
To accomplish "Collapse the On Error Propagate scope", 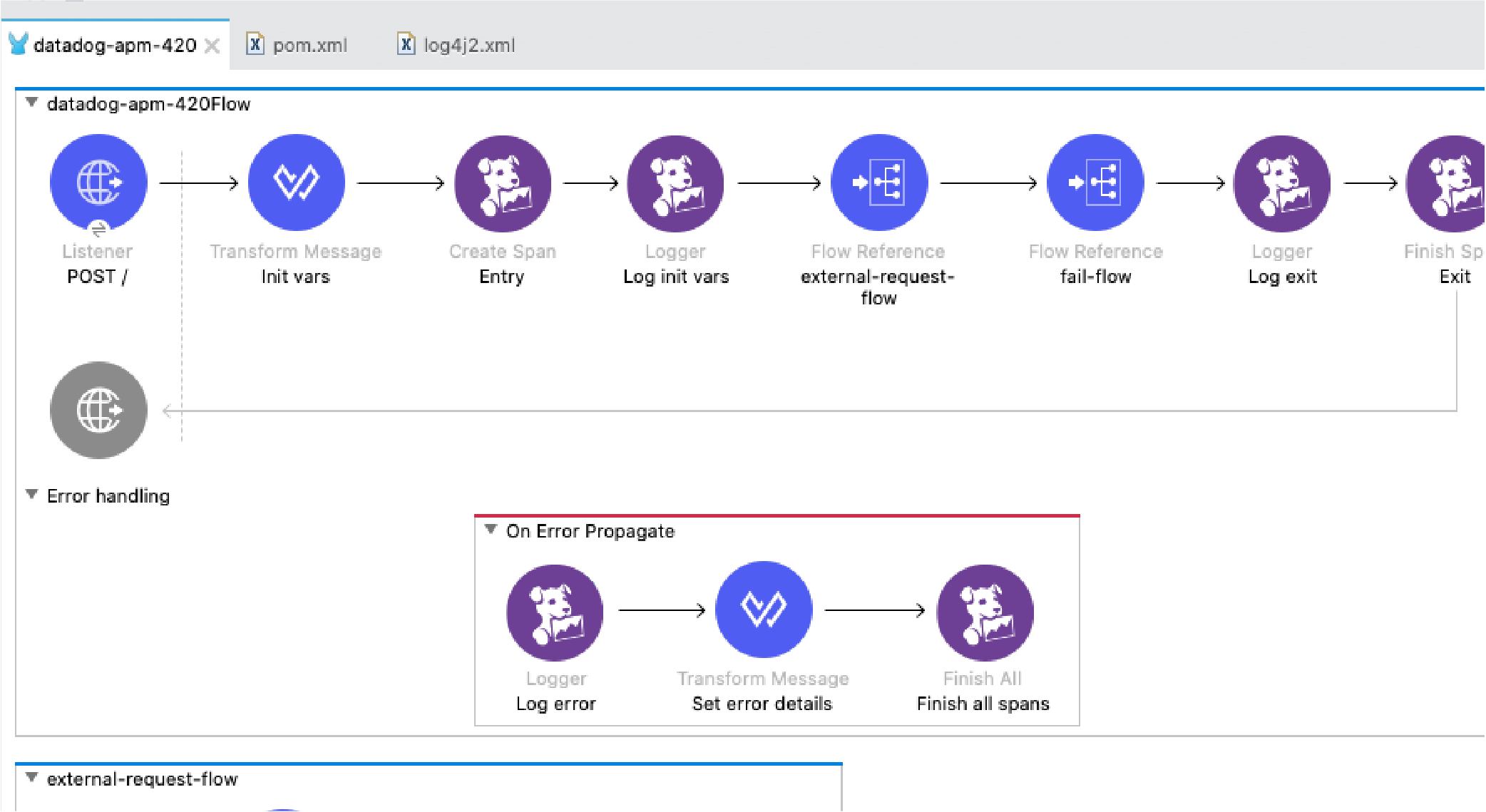I will coord(491,530).
